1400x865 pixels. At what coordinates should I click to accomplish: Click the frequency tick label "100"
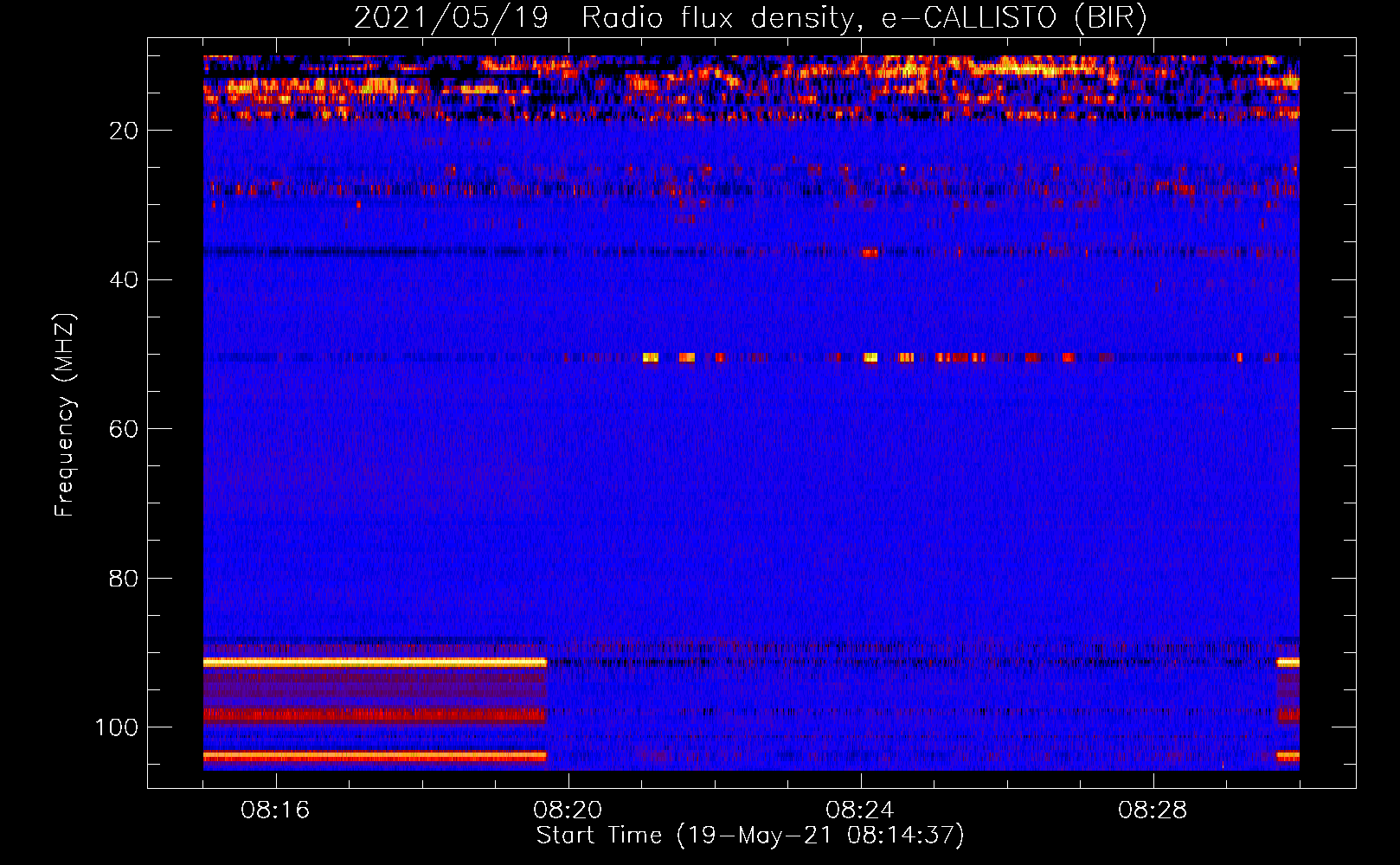(117, 727)
